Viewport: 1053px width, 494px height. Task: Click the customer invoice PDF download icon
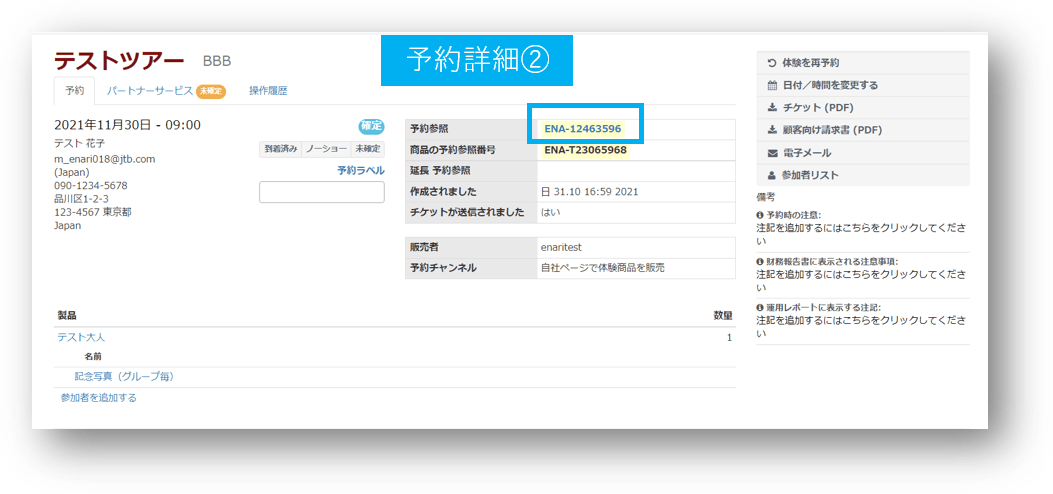772,130
